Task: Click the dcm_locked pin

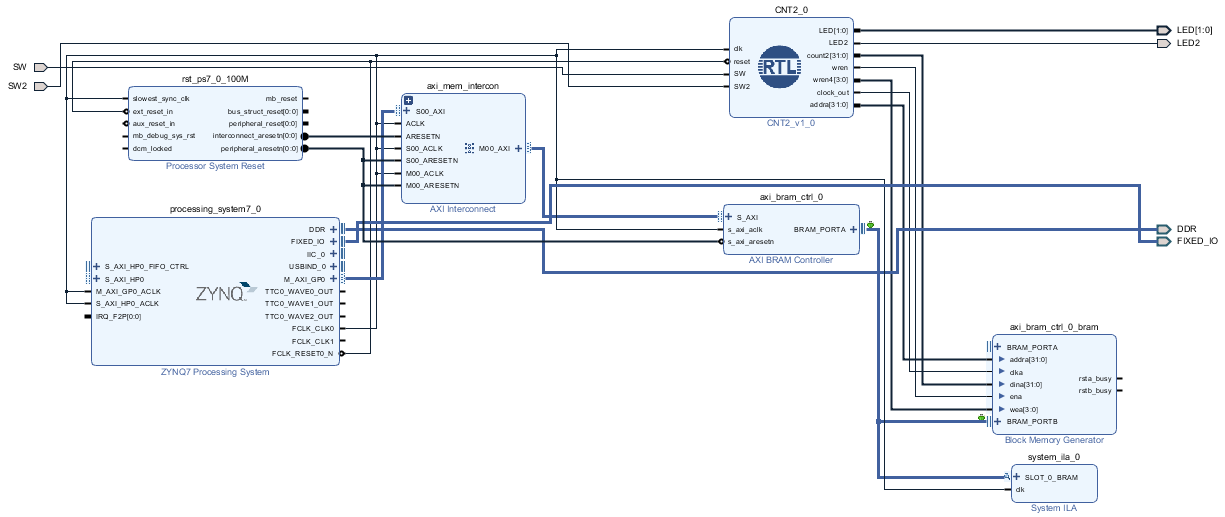Action: coord(152,148)
